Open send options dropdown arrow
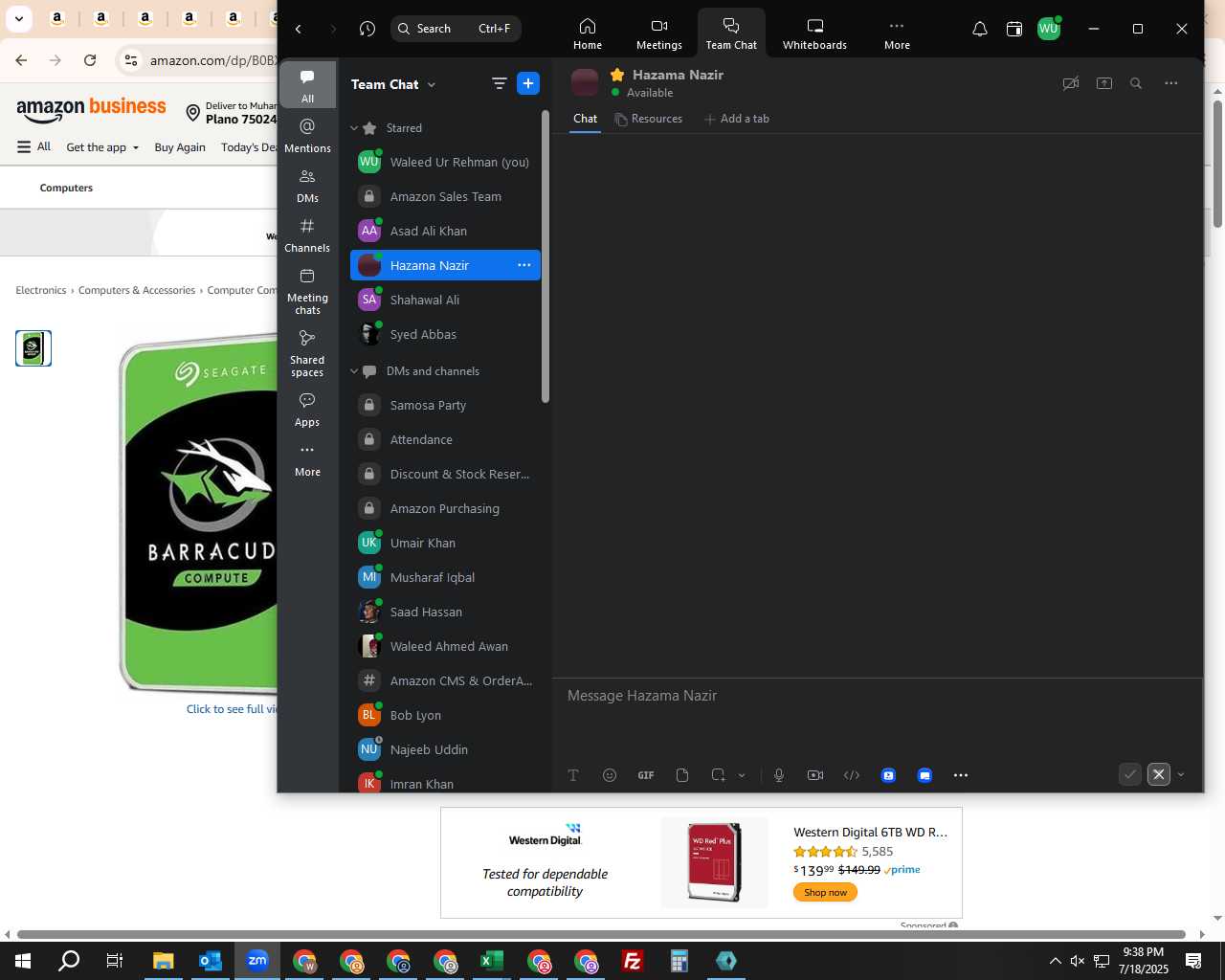This screenshot has height=980, width=1225. point(1180,774)
